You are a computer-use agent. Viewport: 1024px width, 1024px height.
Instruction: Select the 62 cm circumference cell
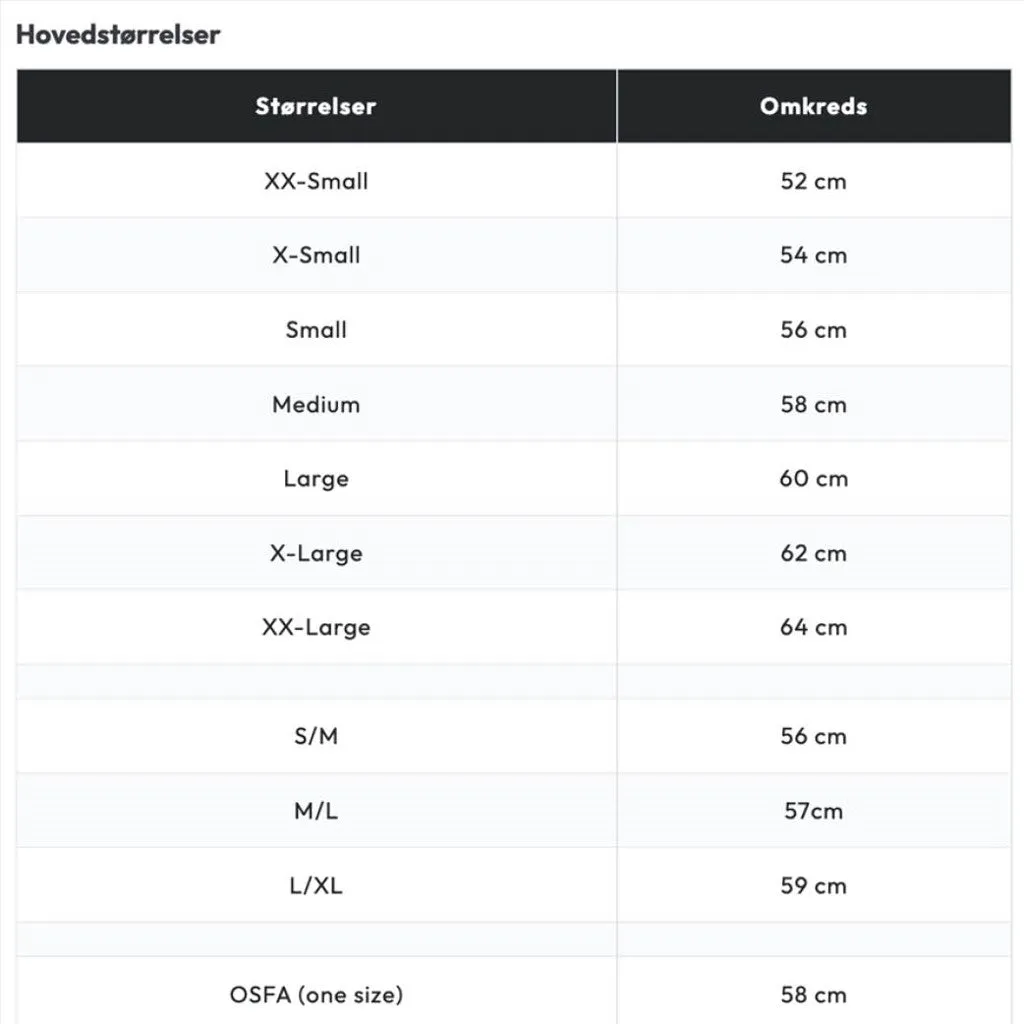coord(814,553)
